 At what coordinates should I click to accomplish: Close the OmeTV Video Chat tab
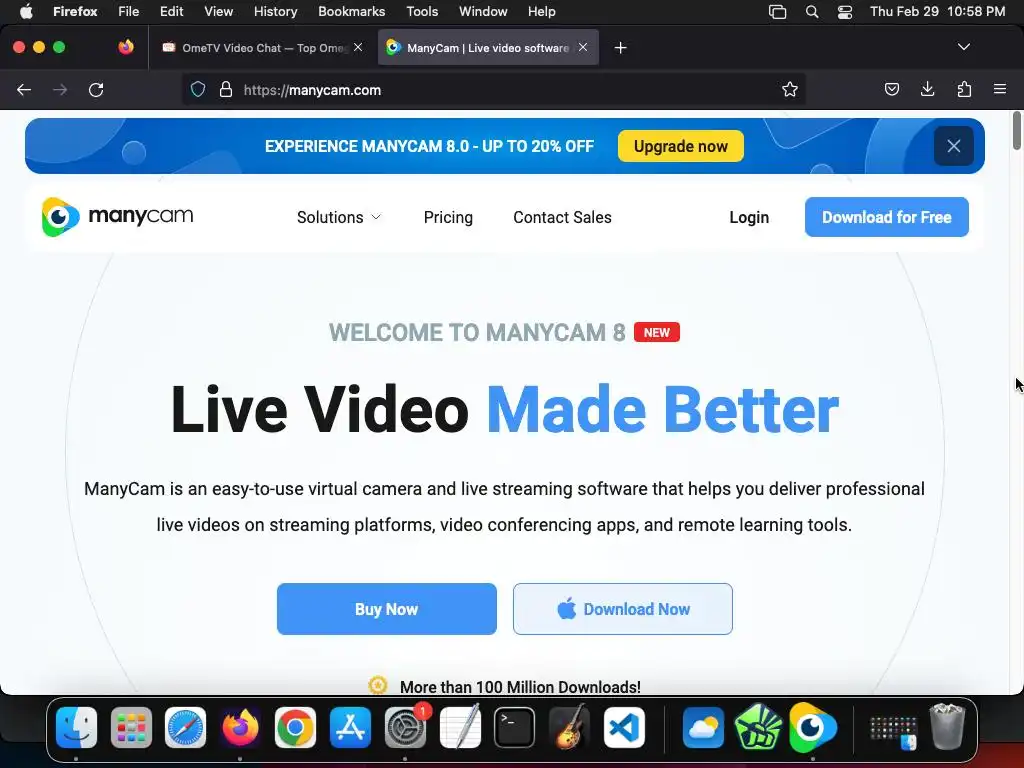click(x=358, y=47)
